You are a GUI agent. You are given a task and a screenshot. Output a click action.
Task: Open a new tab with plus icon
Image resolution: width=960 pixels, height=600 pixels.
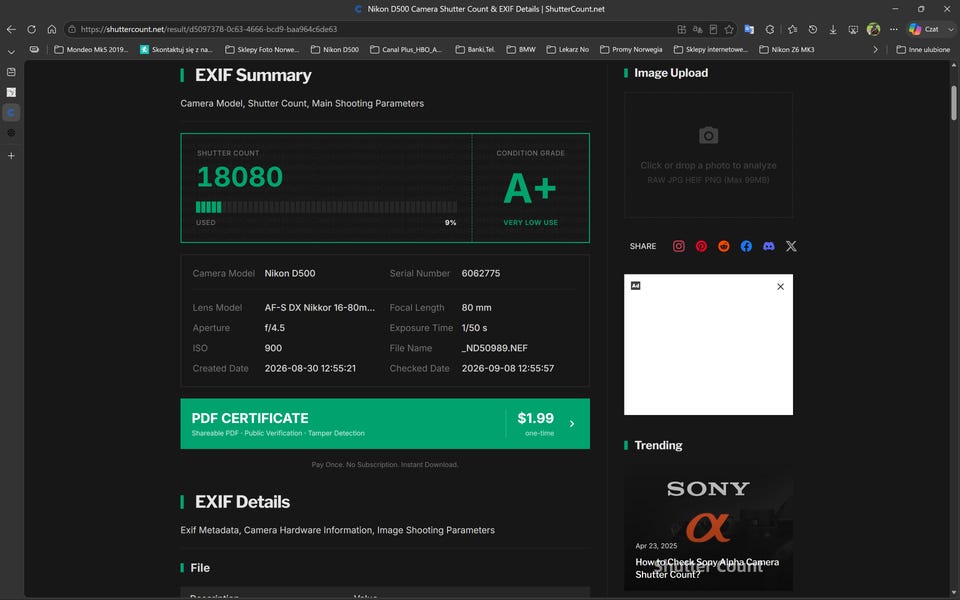pos(11,156)
